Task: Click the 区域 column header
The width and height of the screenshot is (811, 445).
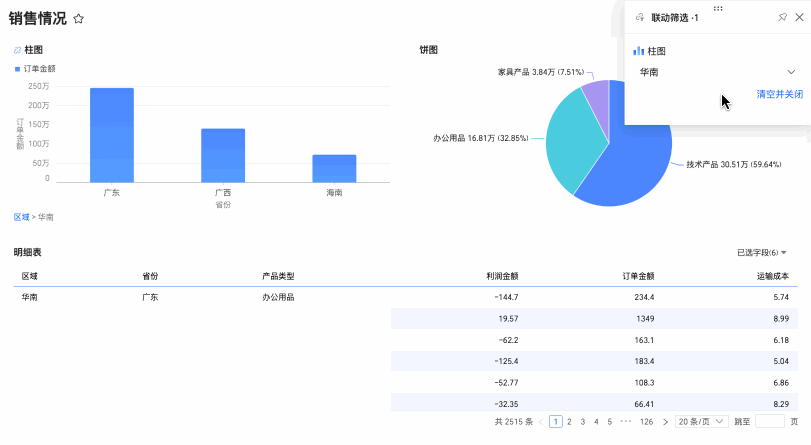Action: 29,276
